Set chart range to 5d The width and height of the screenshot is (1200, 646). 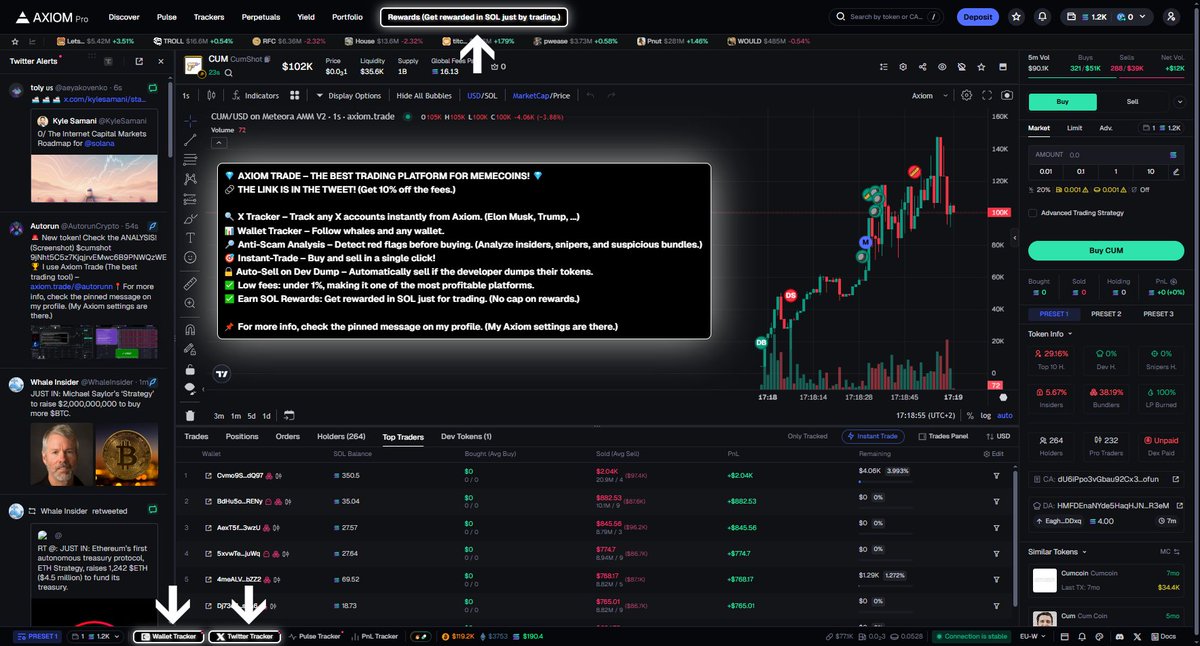pyautogui.click(x=252, y=415)
